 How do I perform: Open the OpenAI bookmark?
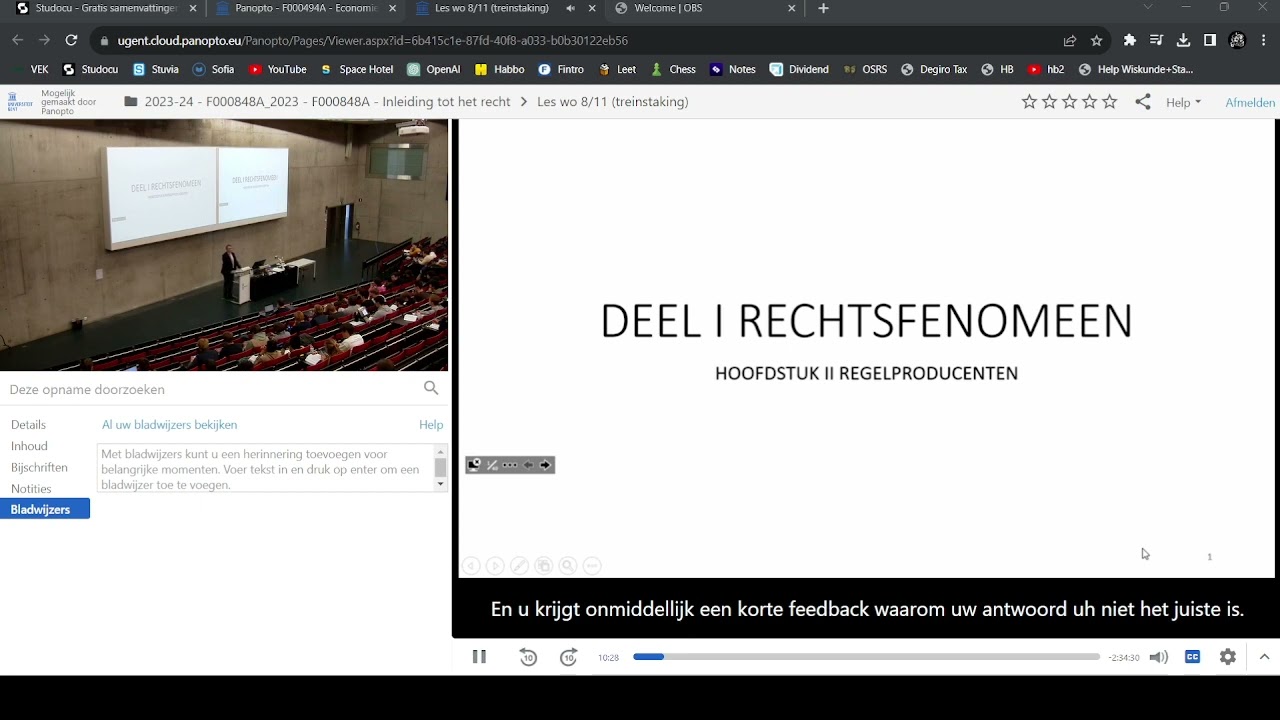tap(433, 70)
